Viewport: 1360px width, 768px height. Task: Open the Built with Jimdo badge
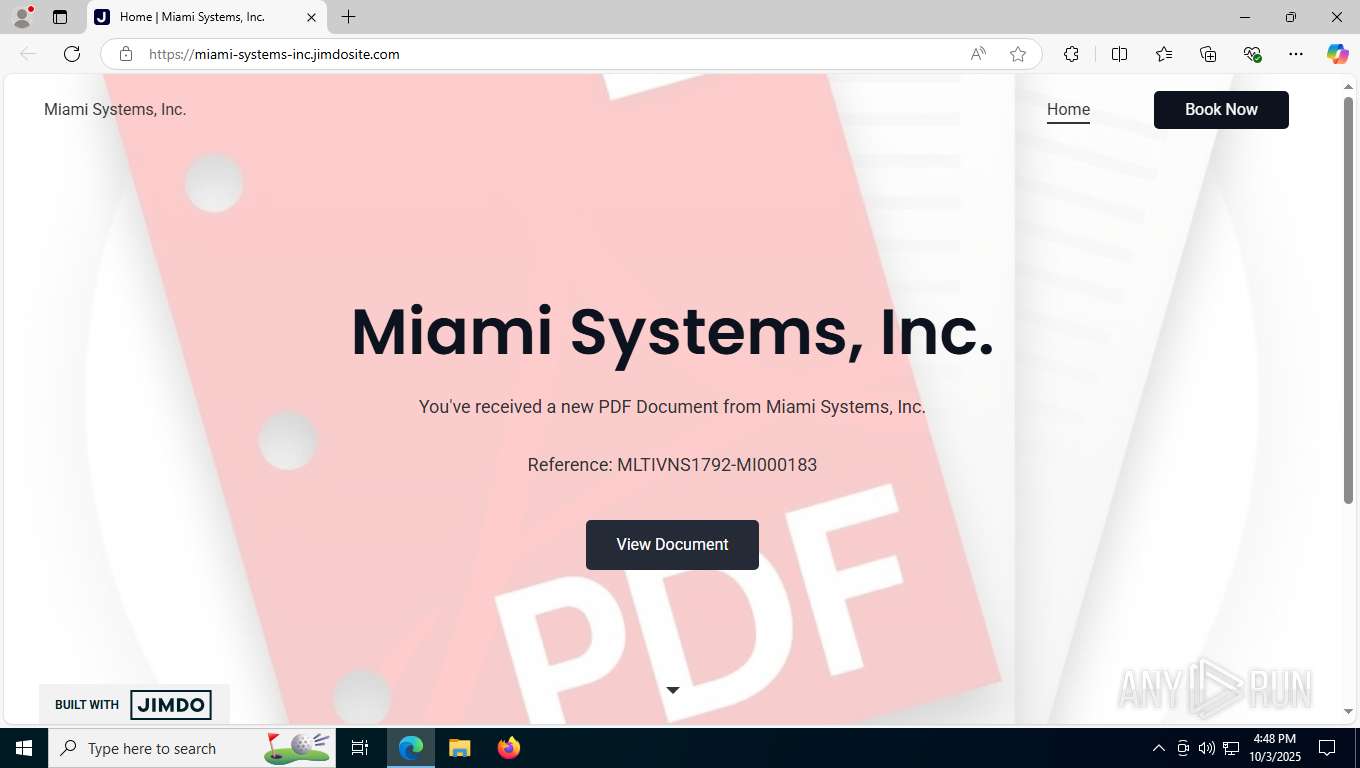click(x=134, y=704)
